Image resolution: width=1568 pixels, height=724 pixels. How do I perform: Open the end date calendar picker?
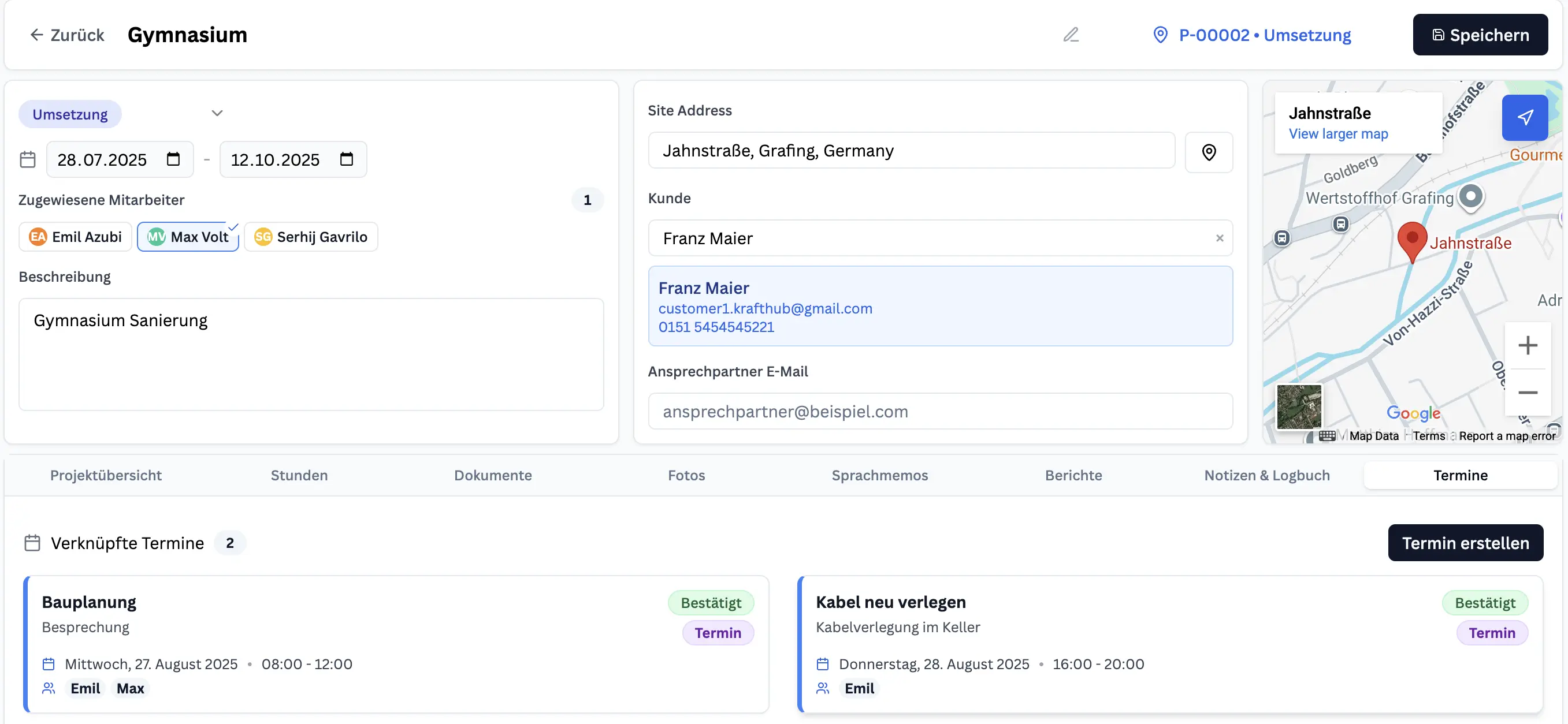[346, 159]
